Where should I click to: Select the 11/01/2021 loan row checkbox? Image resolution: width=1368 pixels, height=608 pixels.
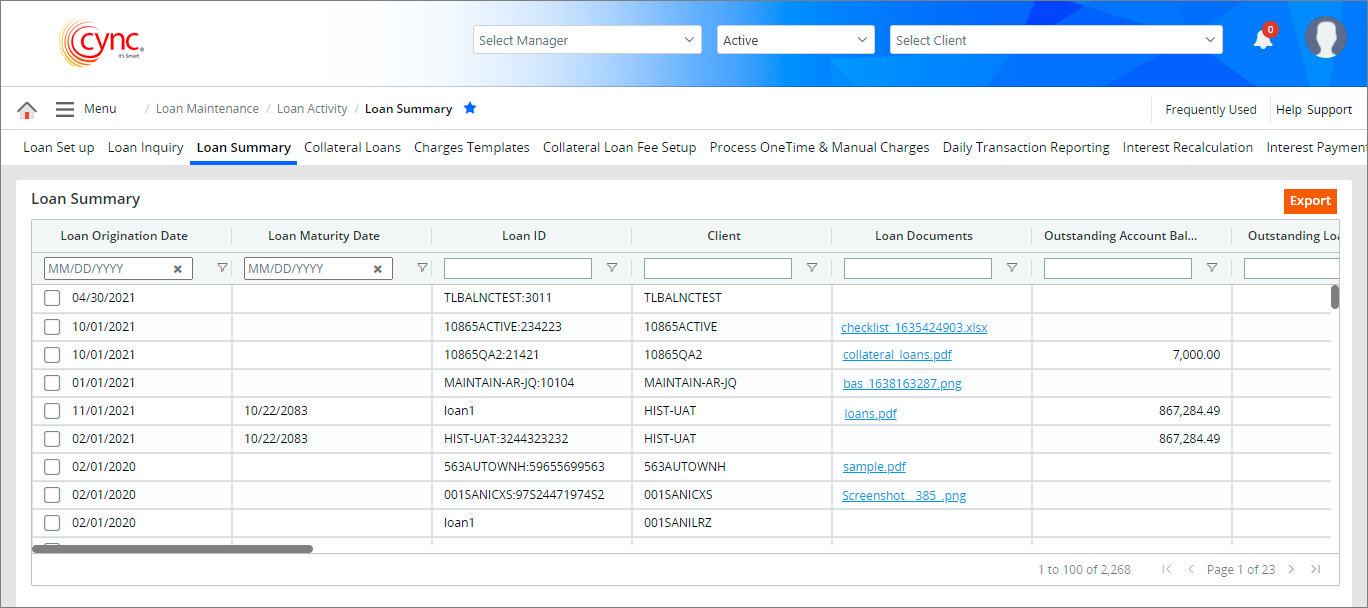(x=52, y=410)
